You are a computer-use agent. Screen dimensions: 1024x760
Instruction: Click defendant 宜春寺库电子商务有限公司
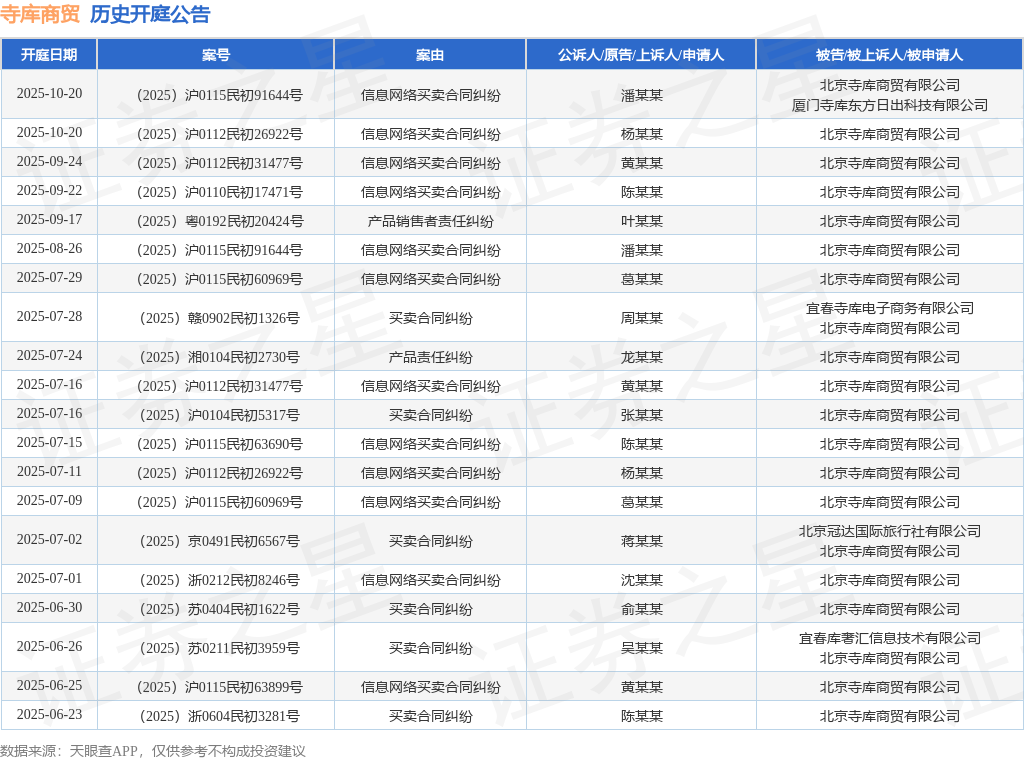[x=889, y=308]
